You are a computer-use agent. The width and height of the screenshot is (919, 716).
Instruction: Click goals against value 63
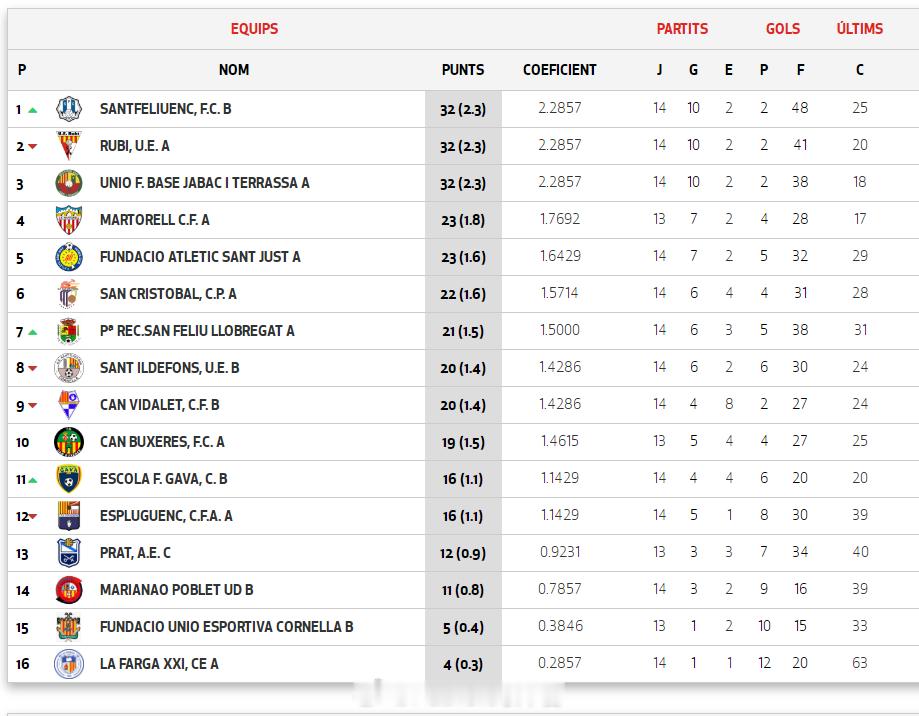pyautogui.click(x=860, y=663)
